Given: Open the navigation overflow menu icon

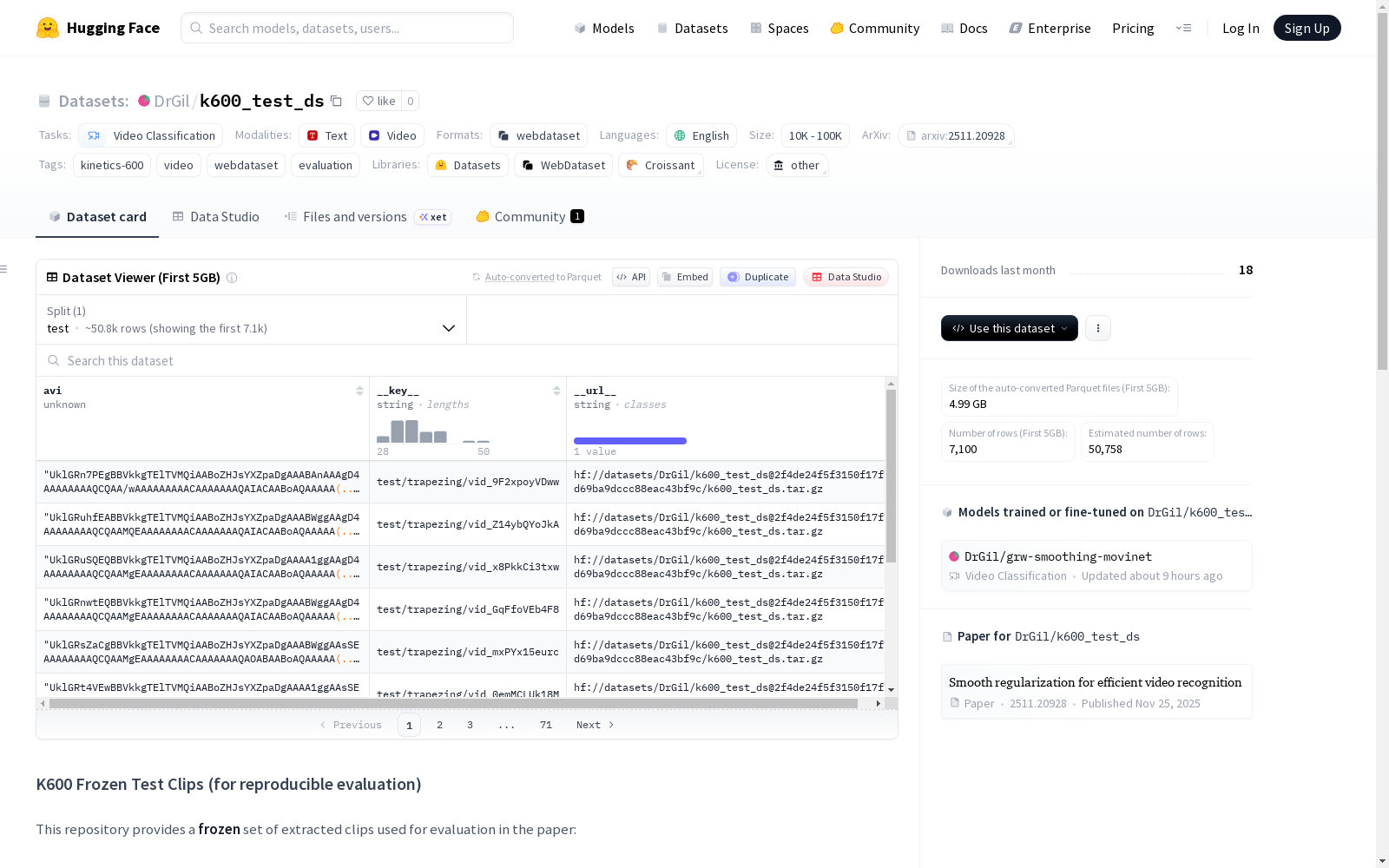Looking at the screenshot, I should (x=1183, y=28).
